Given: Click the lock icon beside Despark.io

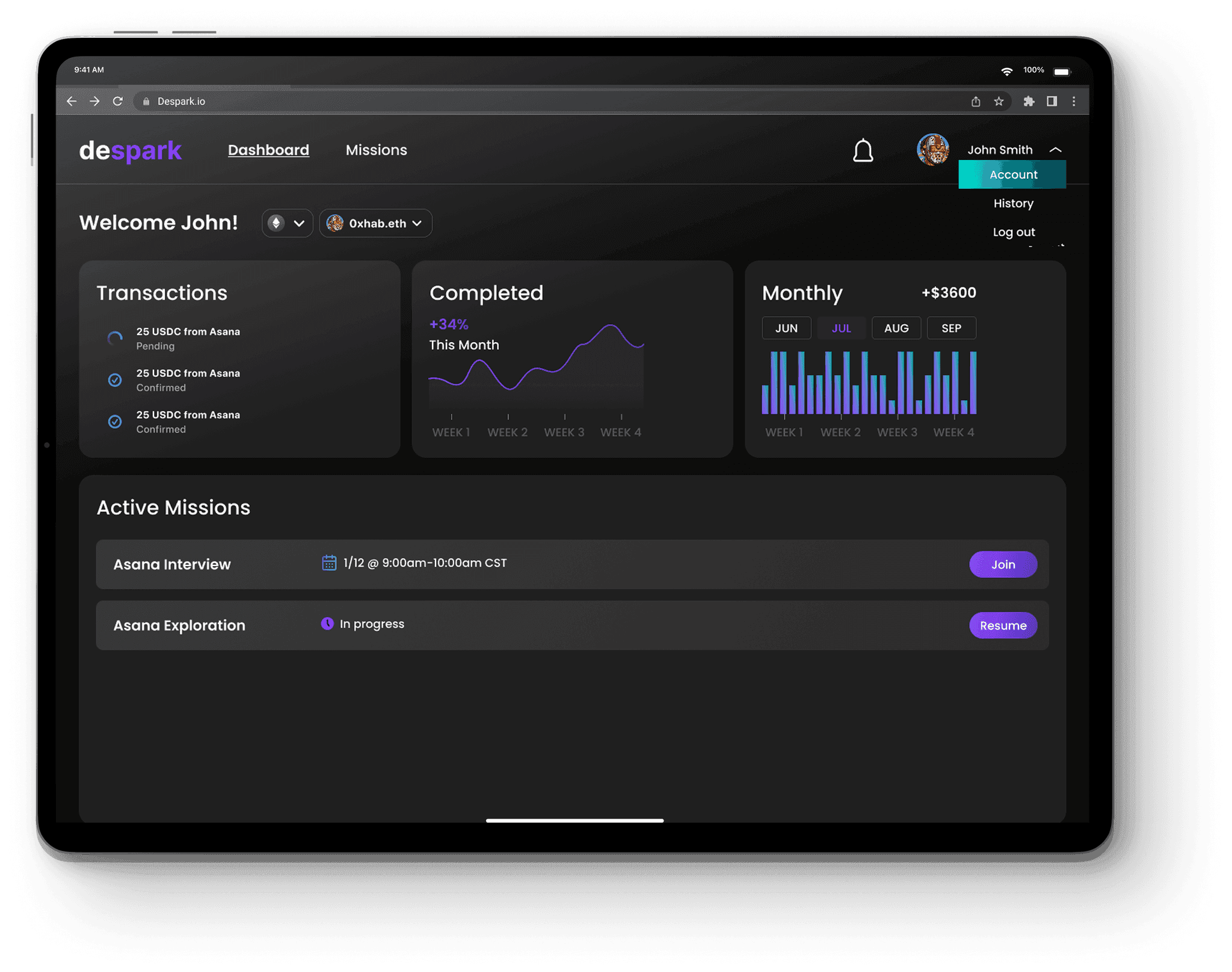Looking at the screenshot, I should [146, 102].
